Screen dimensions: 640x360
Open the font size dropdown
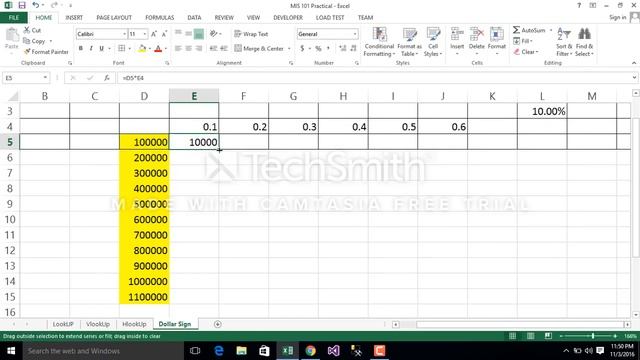click(144, 34)
